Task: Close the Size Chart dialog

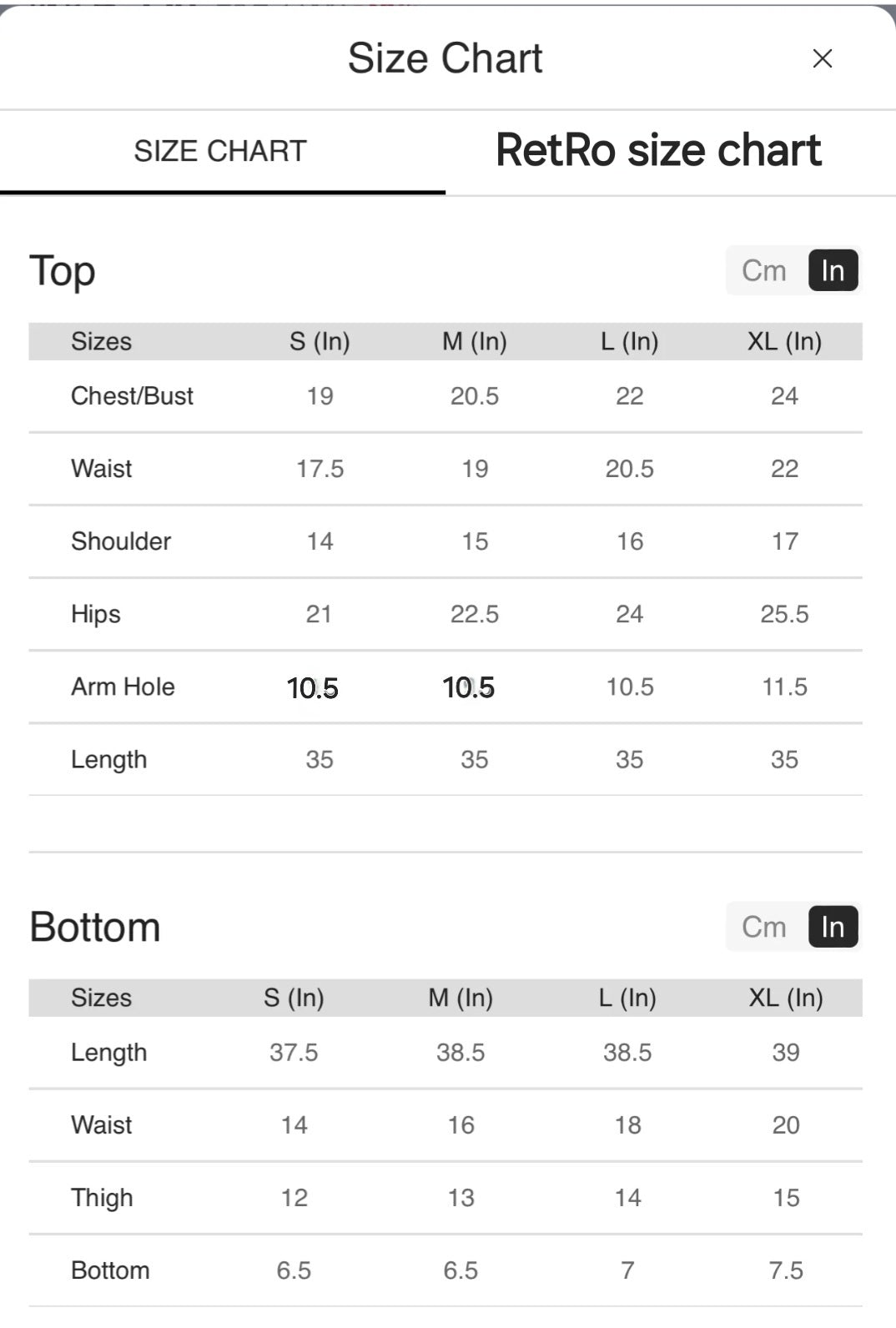Action: click(823, 58)
